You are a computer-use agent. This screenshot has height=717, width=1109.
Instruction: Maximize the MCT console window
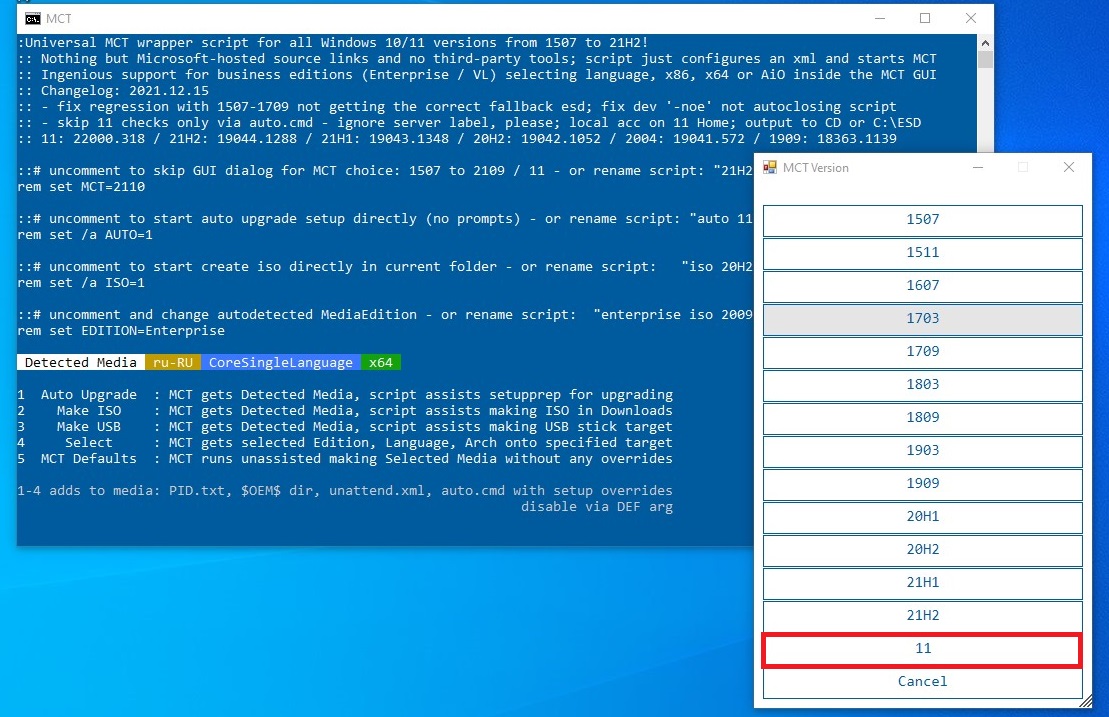[x=925, y=18]
